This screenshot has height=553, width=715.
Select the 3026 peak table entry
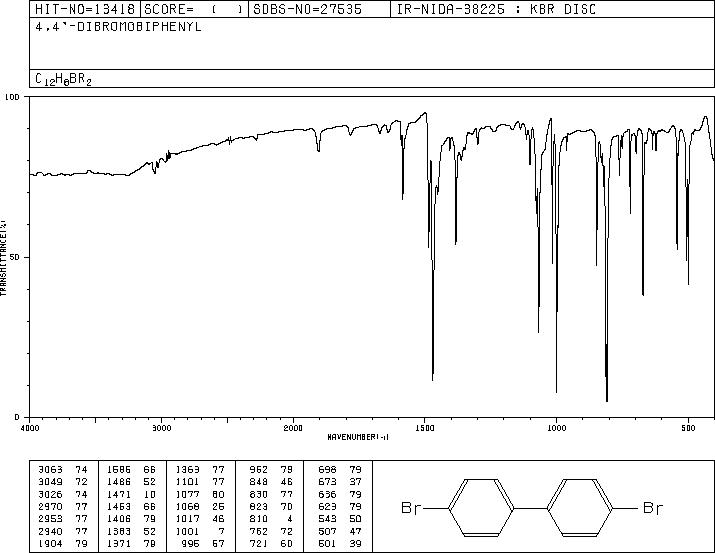click(50, 494)
